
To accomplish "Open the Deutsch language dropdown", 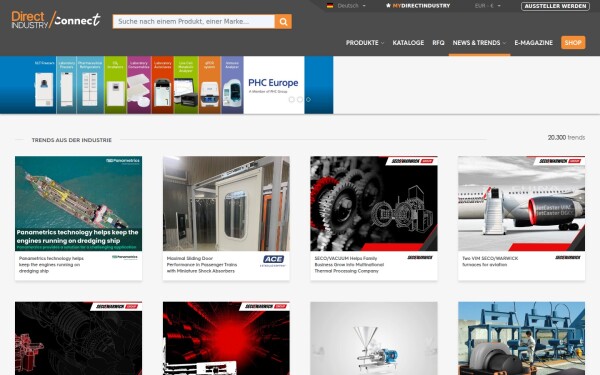I will (351, 6).
